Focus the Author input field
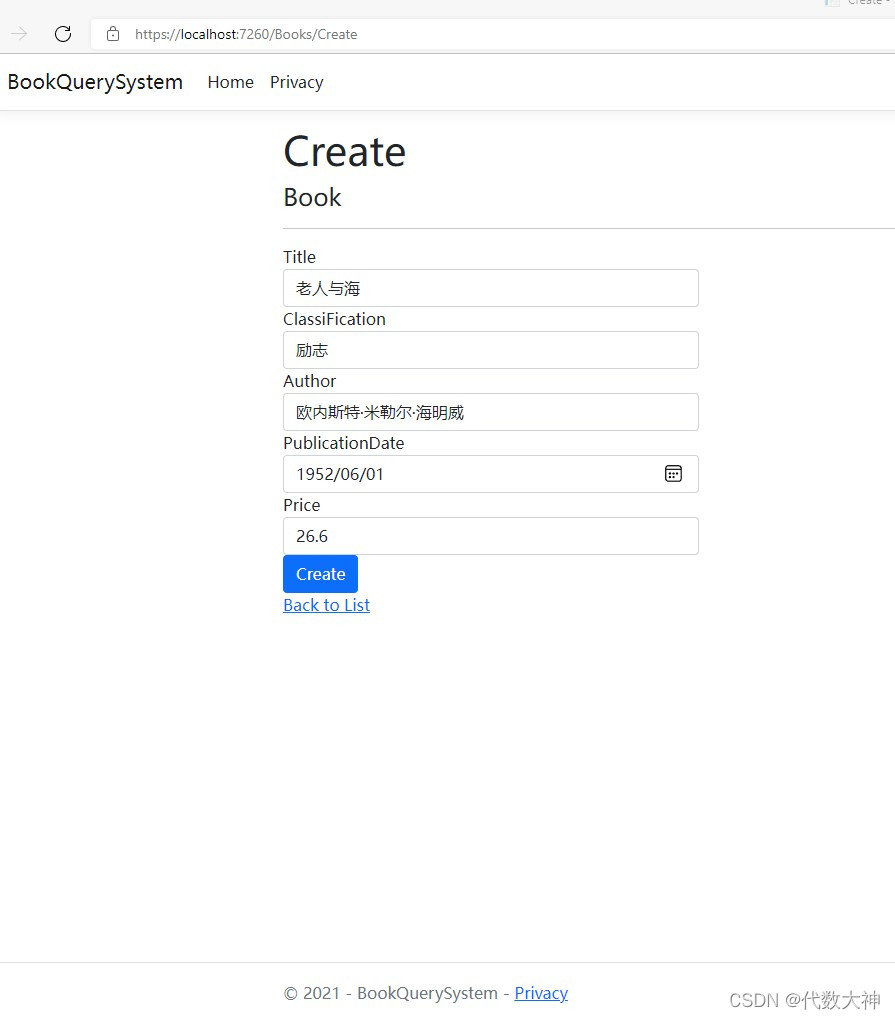 (x=491, y=412)
